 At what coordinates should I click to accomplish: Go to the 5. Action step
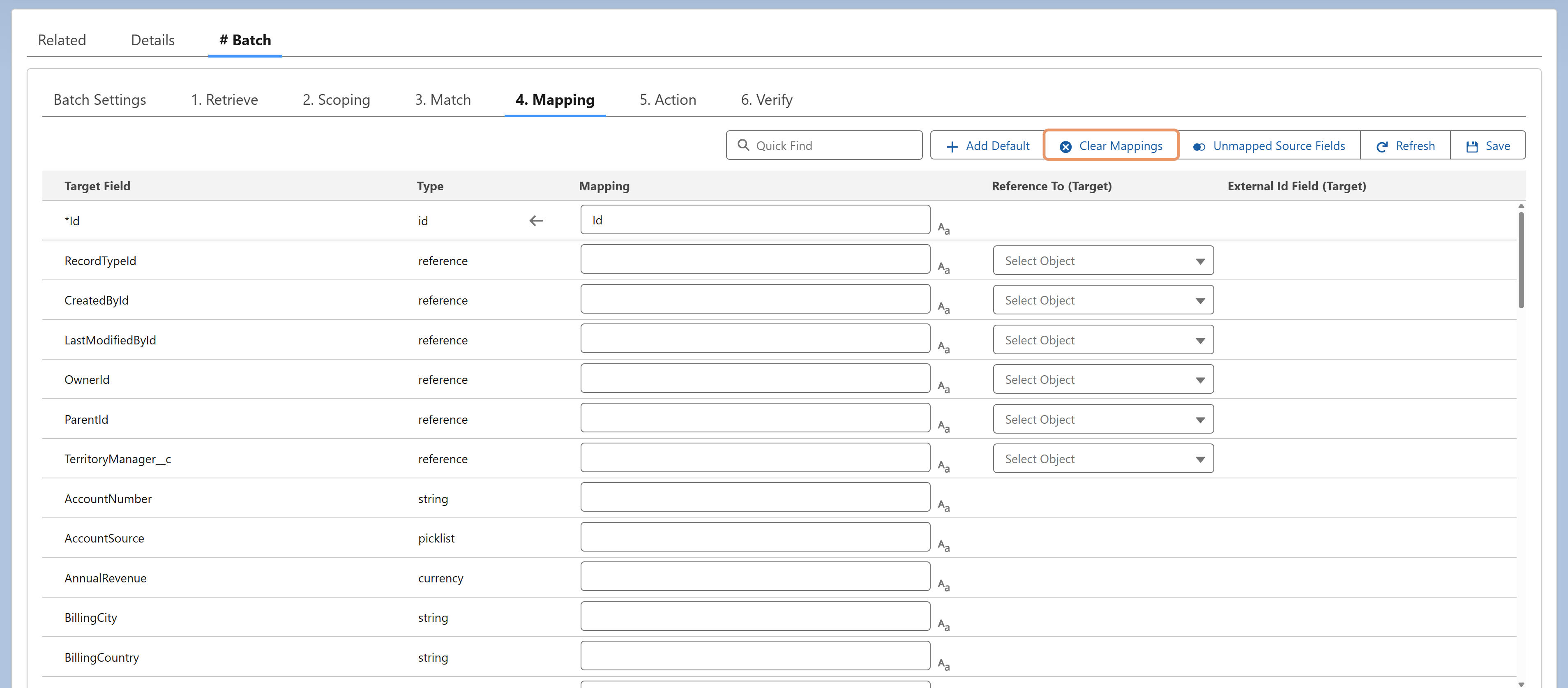point(667,100)
